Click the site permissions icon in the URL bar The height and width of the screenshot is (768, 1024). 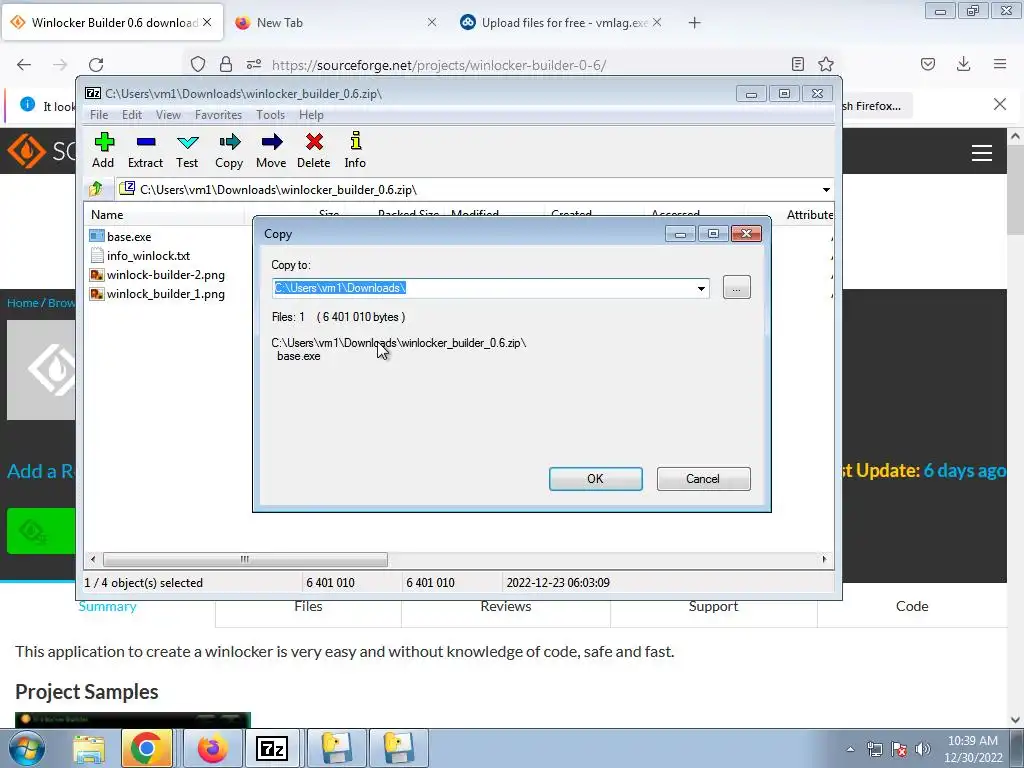[x=254, y=64]
